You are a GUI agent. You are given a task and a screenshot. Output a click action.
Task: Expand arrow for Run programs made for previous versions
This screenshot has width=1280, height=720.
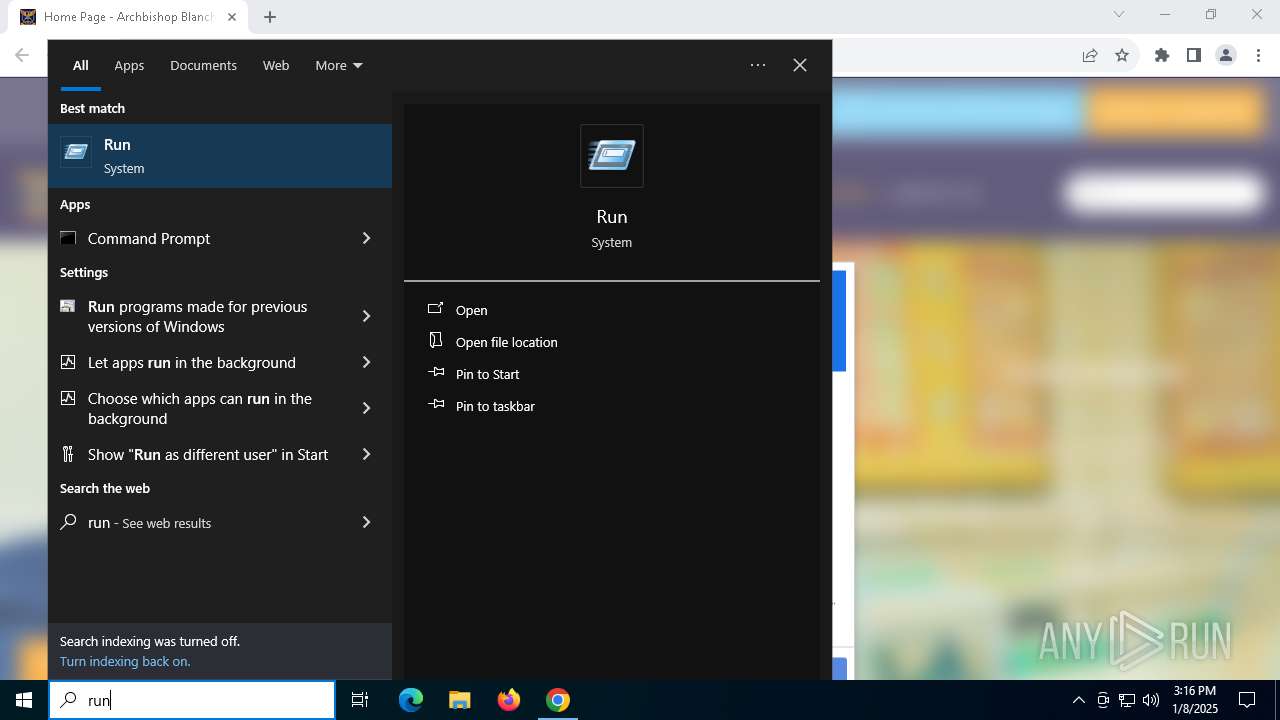(366, 316)
